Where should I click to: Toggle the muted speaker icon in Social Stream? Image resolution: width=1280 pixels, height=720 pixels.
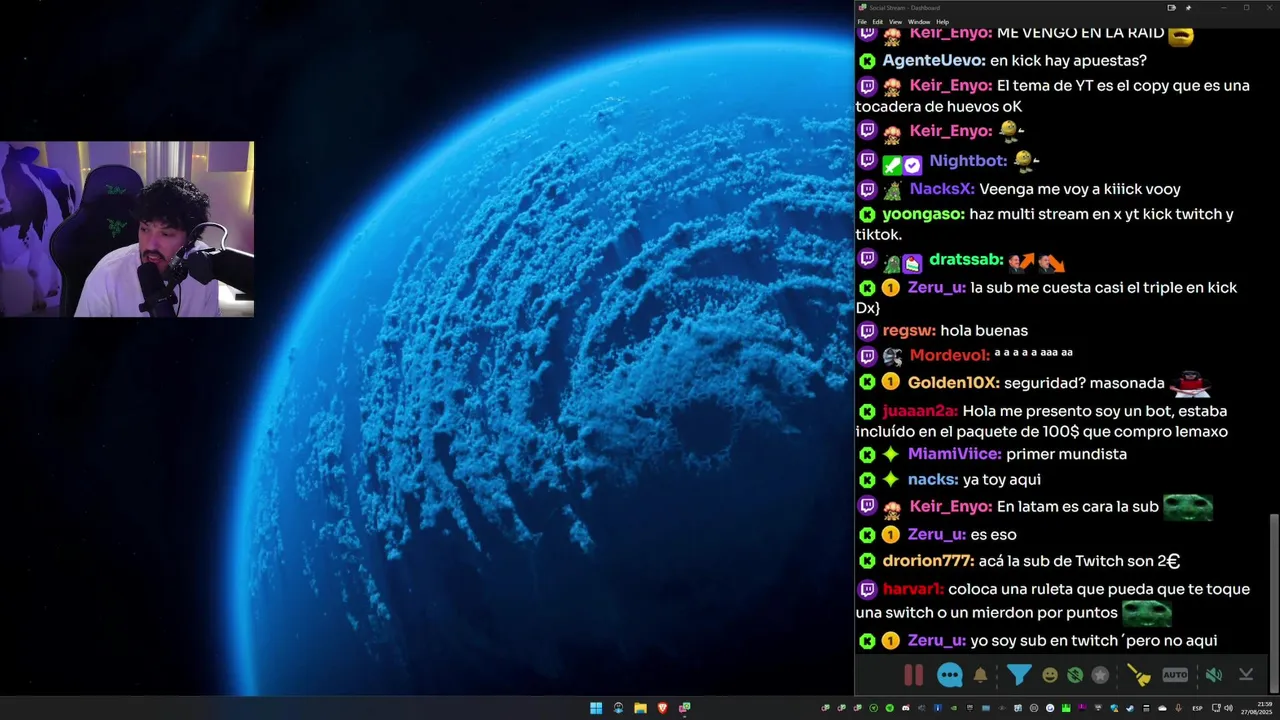1213,675
